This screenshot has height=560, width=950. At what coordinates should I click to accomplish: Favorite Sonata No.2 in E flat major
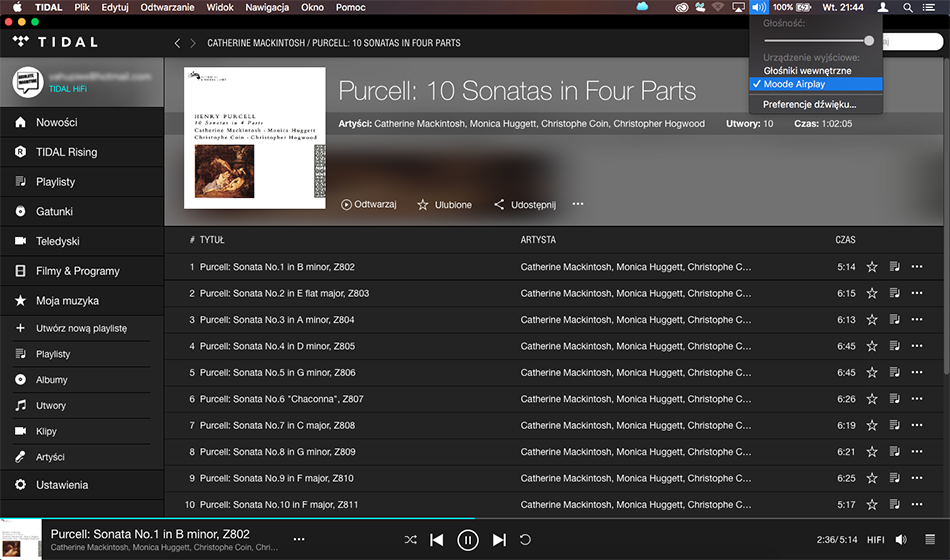tap(872, 293)
